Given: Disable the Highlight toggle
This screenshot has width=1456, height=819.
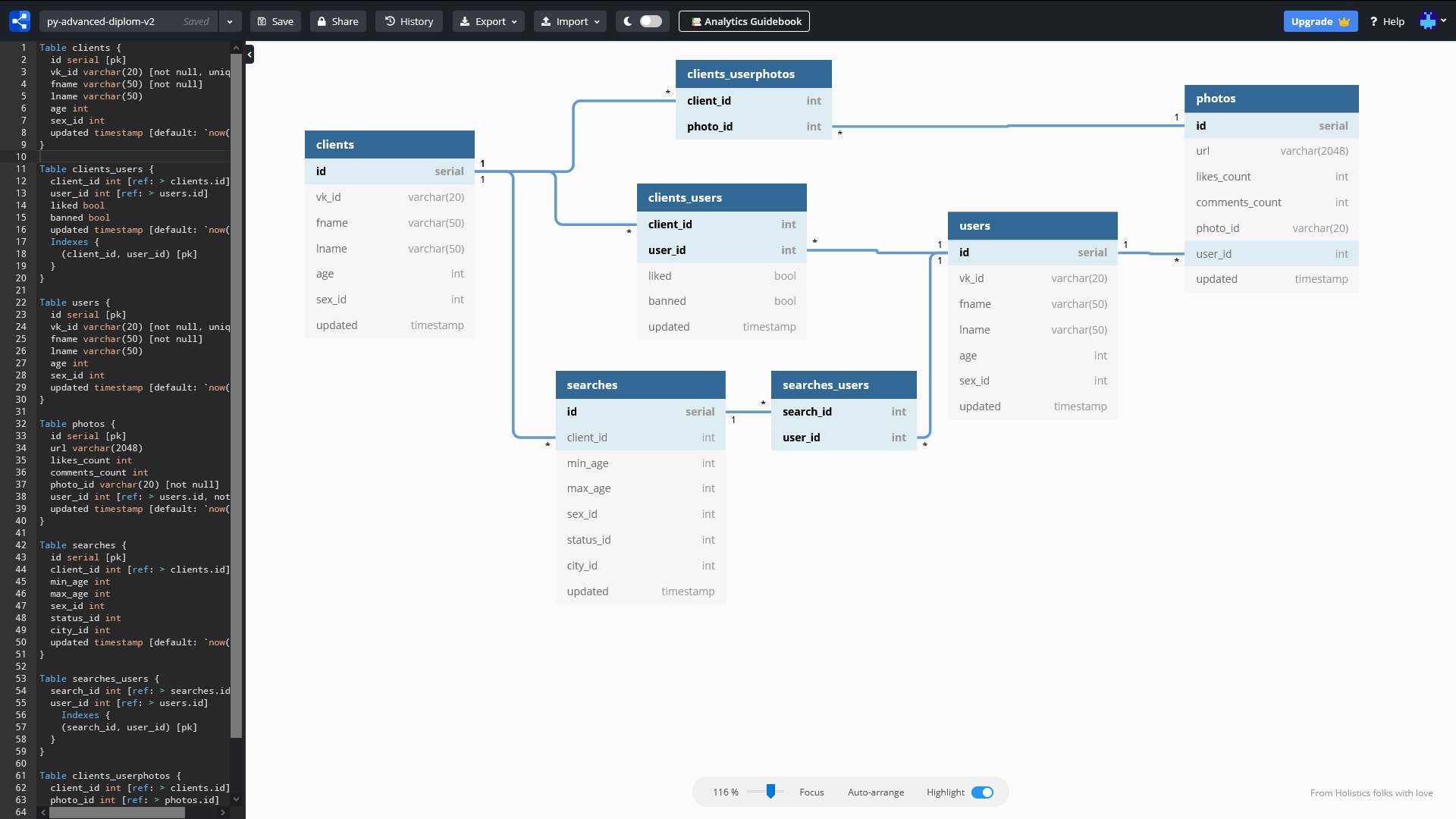Looking at the screenshot, I should pyautogui.click(x=982, y=792).
